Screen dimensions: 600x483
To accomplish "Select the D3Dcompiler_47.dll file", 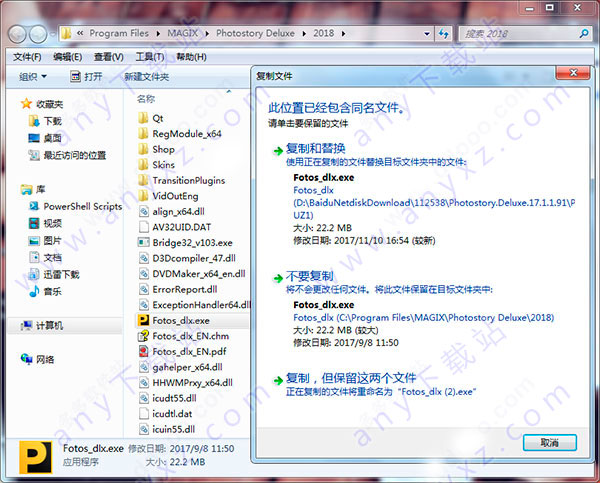I will [194, 258].
